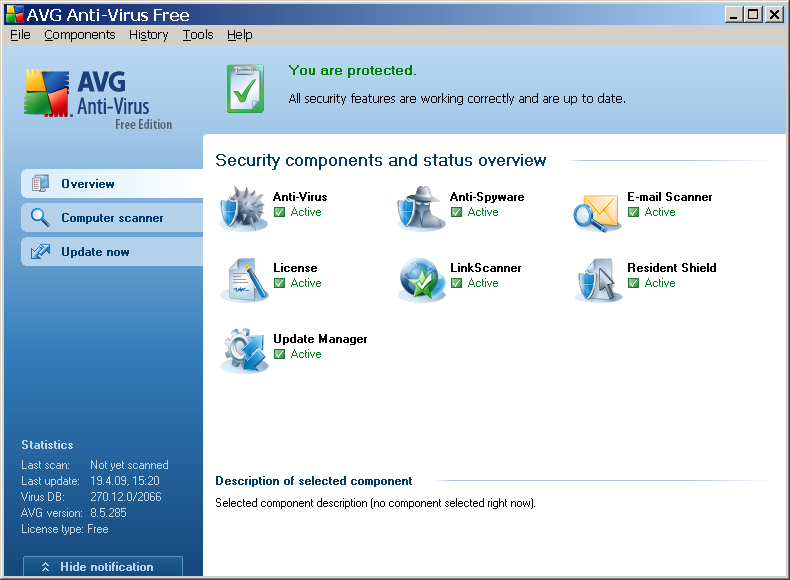
Task: Minimize the AVG Anti-Virus window
Action: click(734, 15)
